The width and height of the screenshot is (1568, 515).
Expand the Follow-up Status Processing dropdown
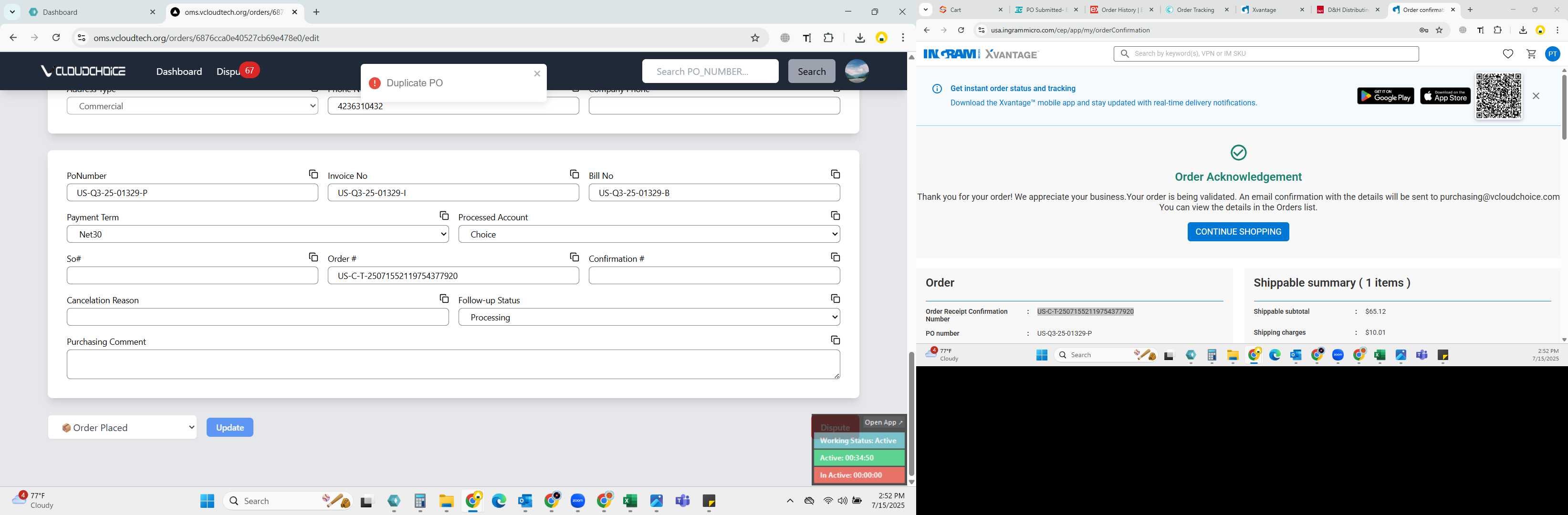pyautogui.click(x=649, y=317)
